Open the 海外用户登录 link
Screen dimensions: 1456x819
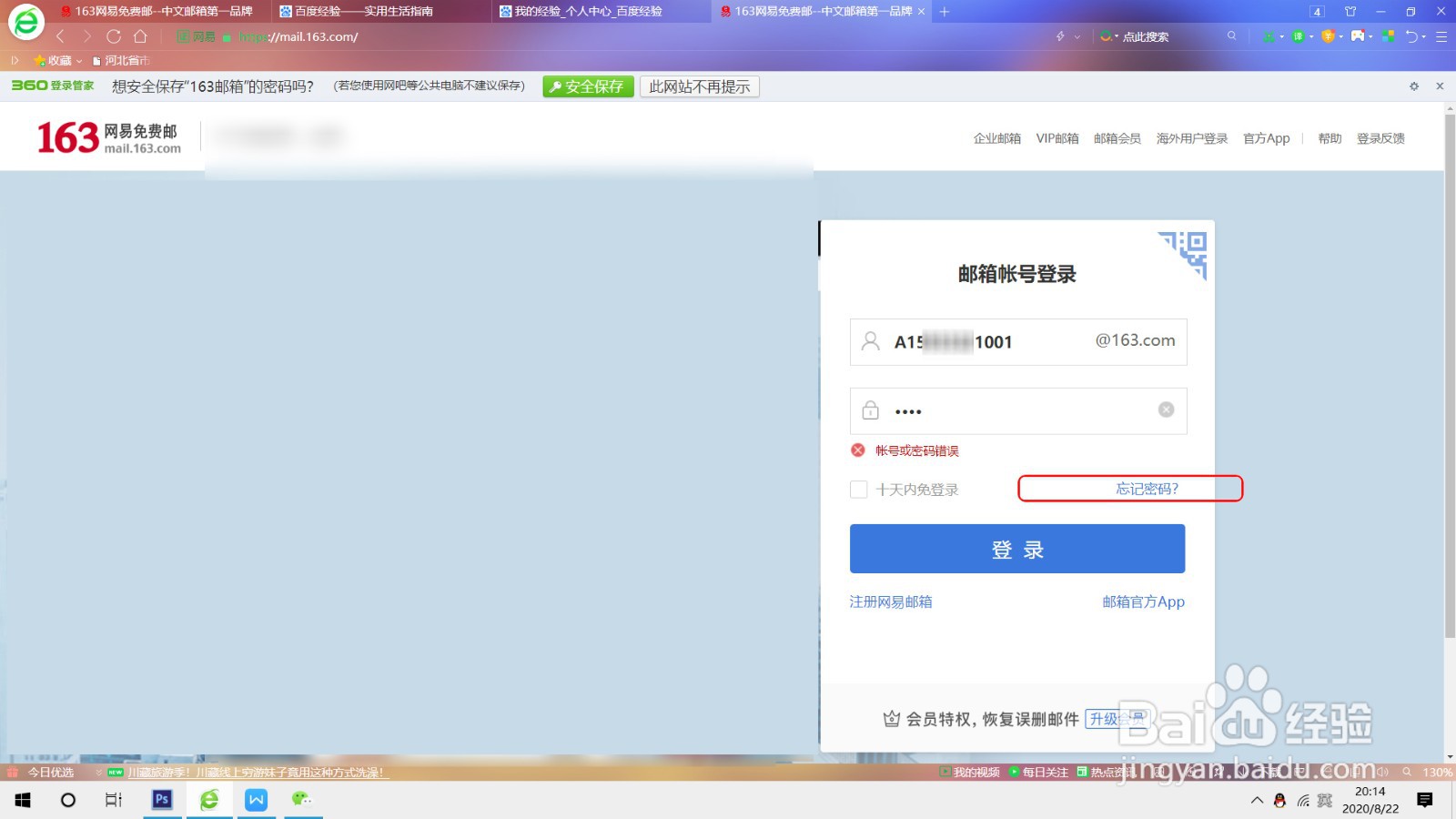tap(1191, 138)
